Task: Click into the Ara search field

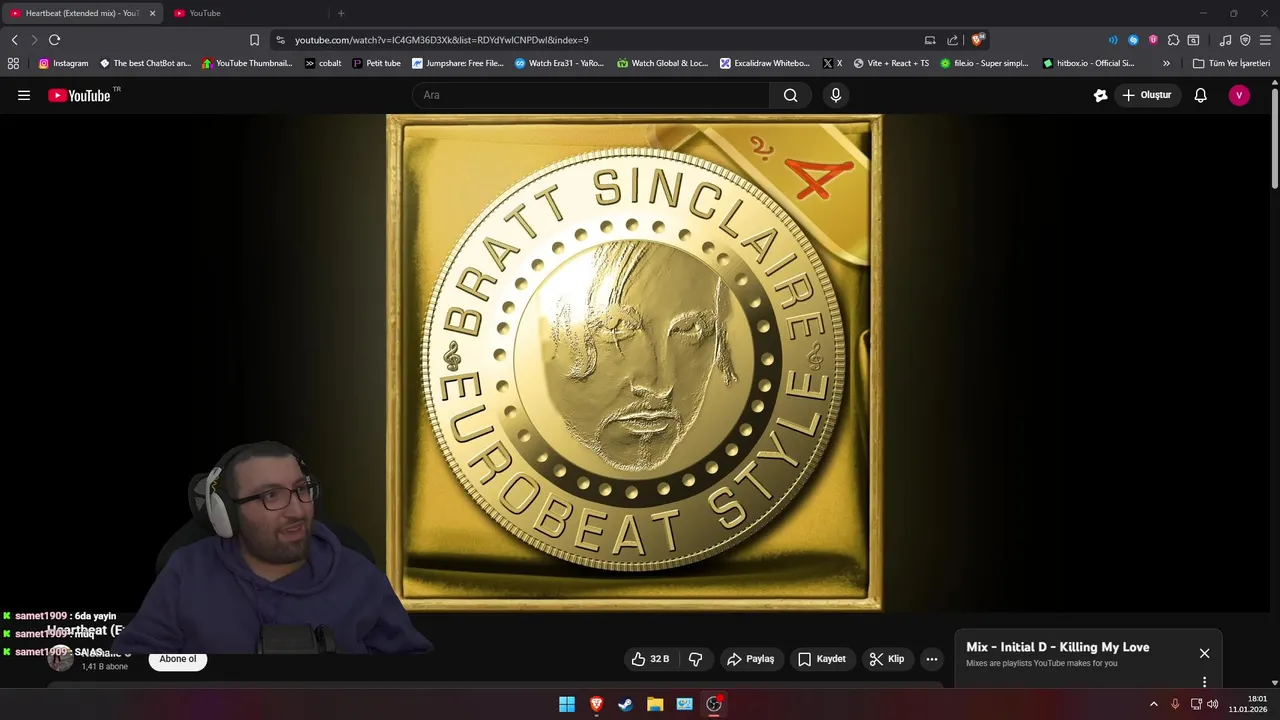Action: click(590, 95)
